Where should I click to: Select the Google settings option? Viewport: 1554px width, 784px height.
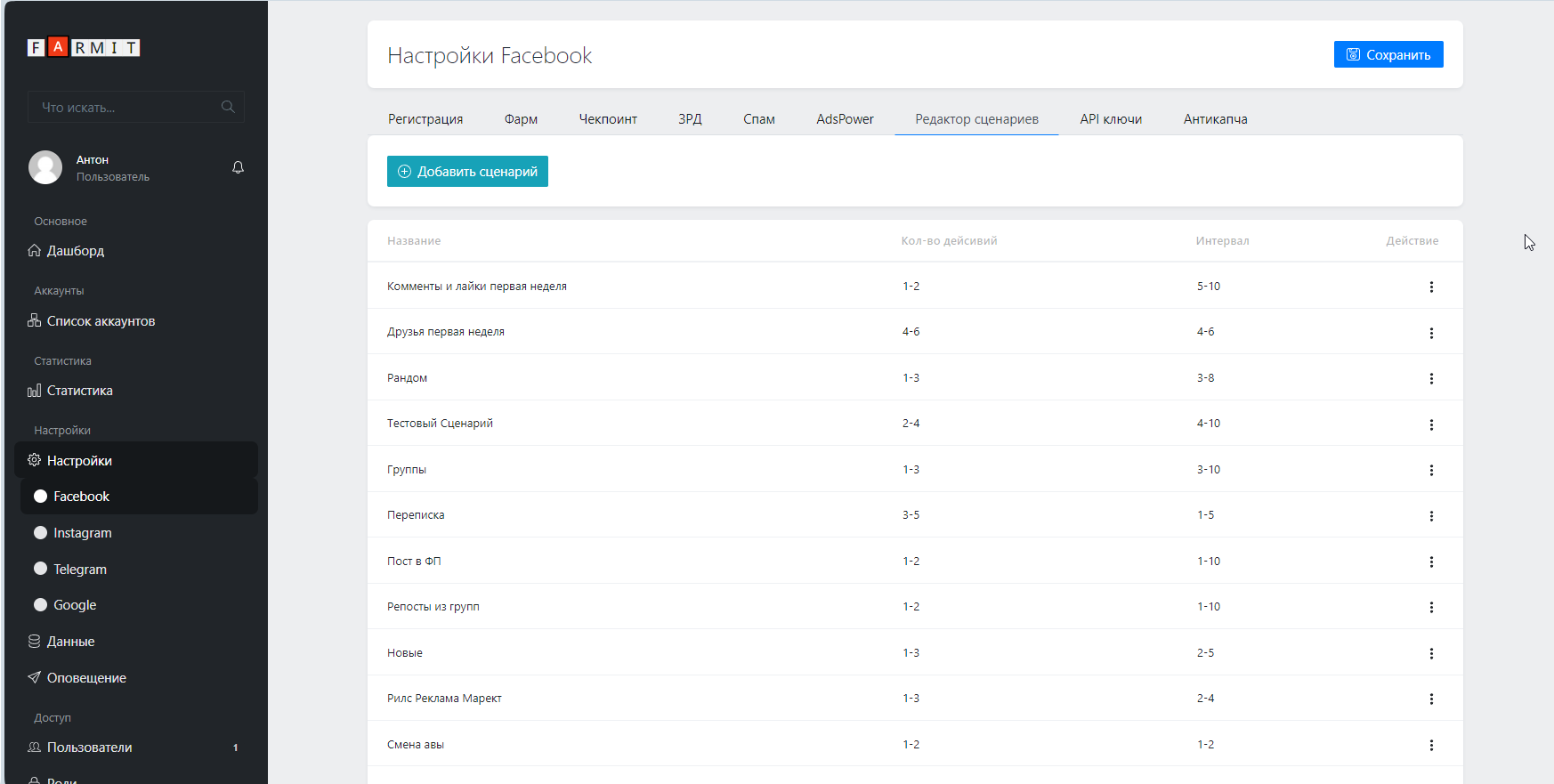(75, 605)
